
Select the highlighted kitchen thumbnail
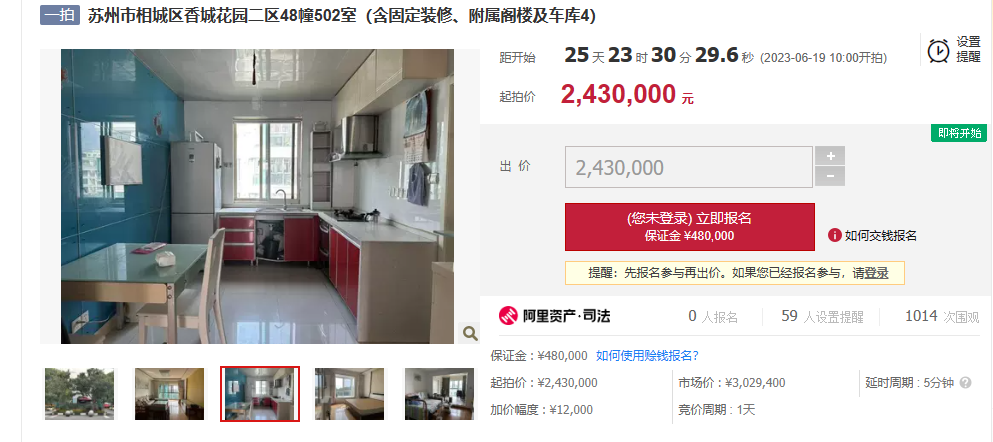pyautogui.click(x=260, y=394)
